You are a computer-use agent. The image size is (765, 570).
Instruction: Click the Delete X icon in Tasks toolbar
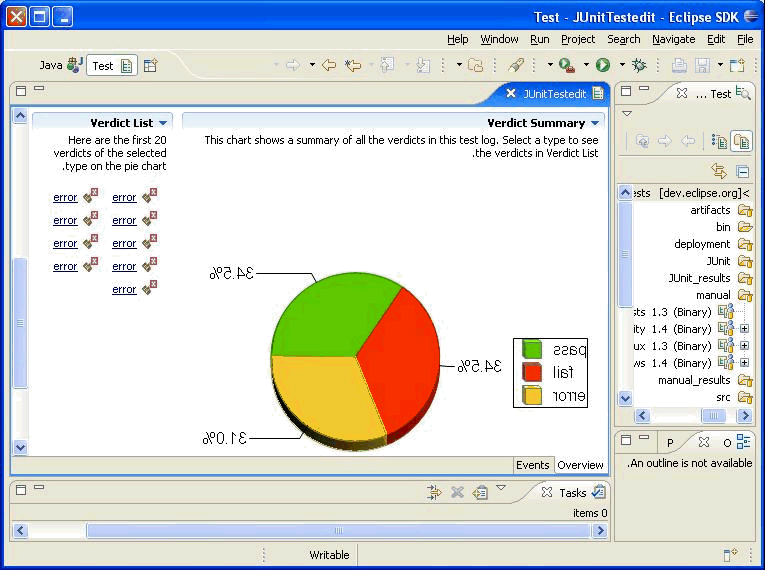tap(457, 492)
